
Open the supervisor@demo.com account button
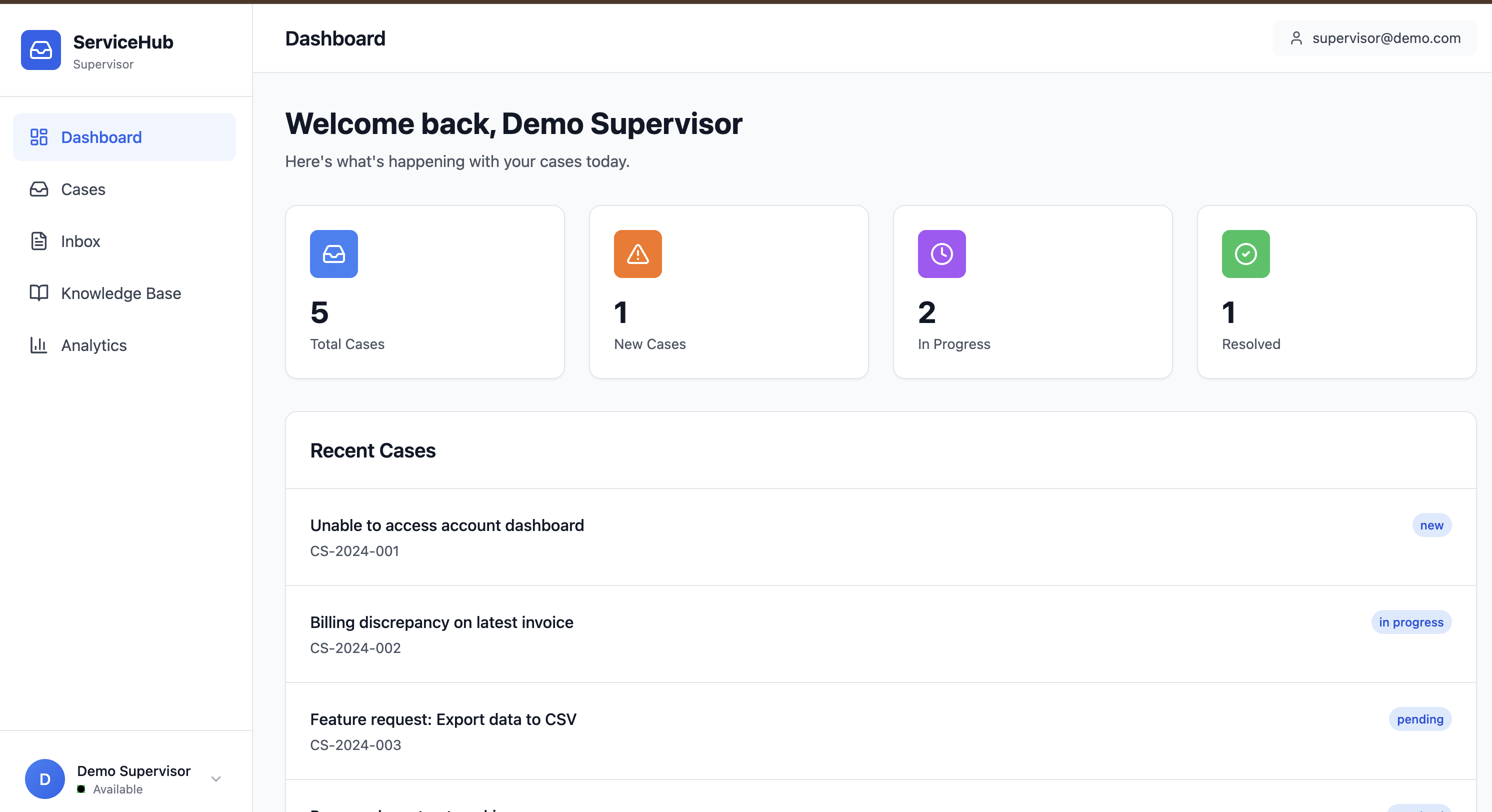(x=1374, y=38)
